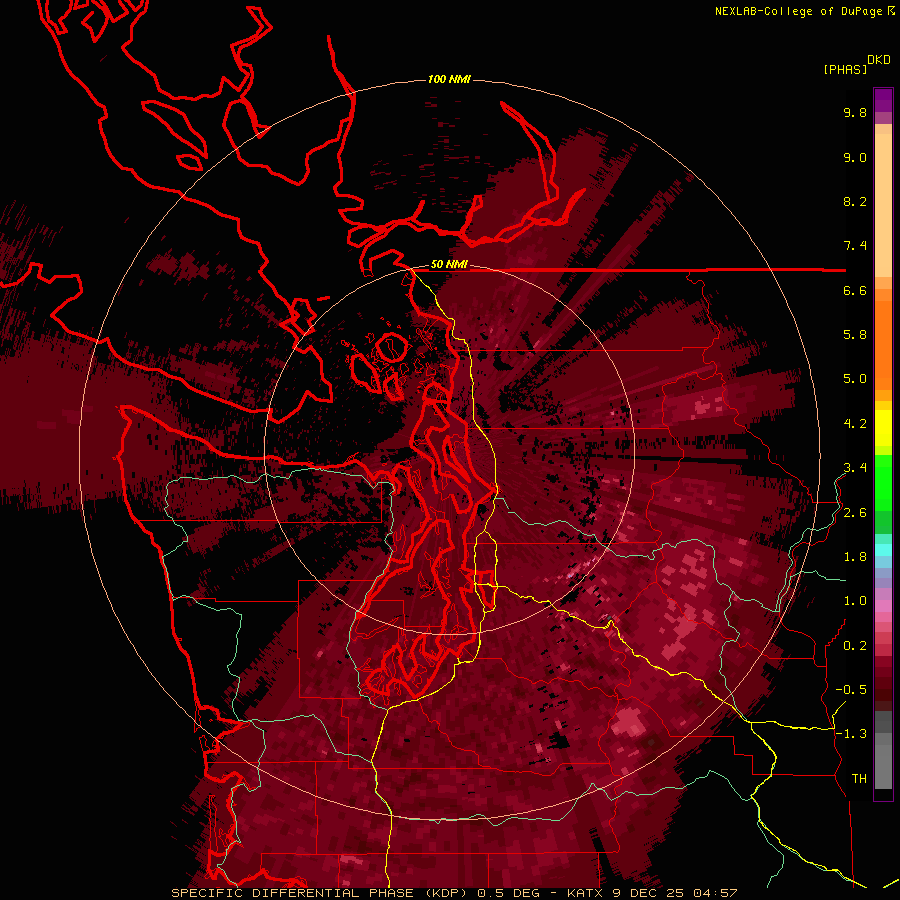This screenshot has height=900, width=900.
Task: Click the 8.2 scale value
Action: [855, 201]
